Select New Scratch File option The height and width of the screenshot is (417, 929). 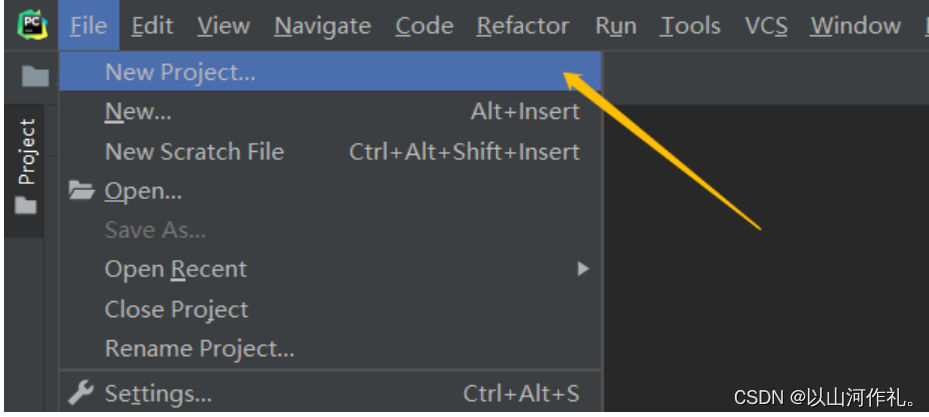tap(331, 152)
